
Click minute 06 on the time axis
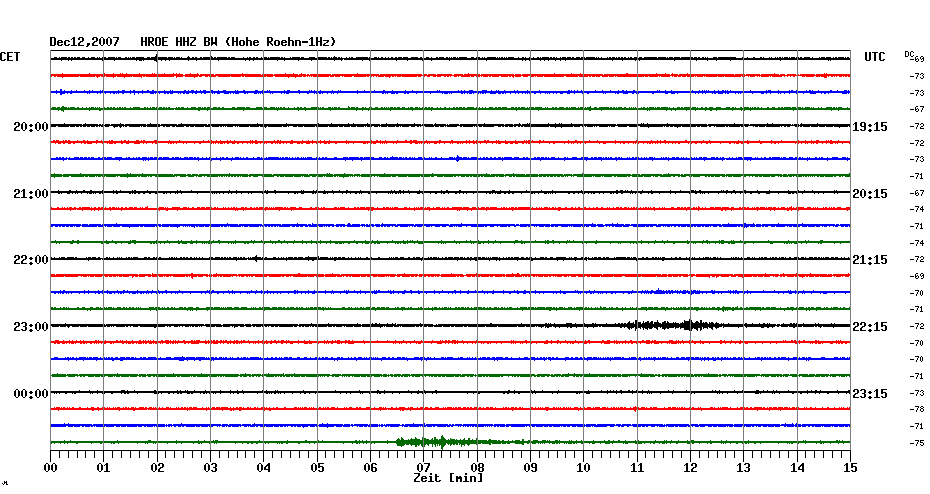tap(370, 468)
